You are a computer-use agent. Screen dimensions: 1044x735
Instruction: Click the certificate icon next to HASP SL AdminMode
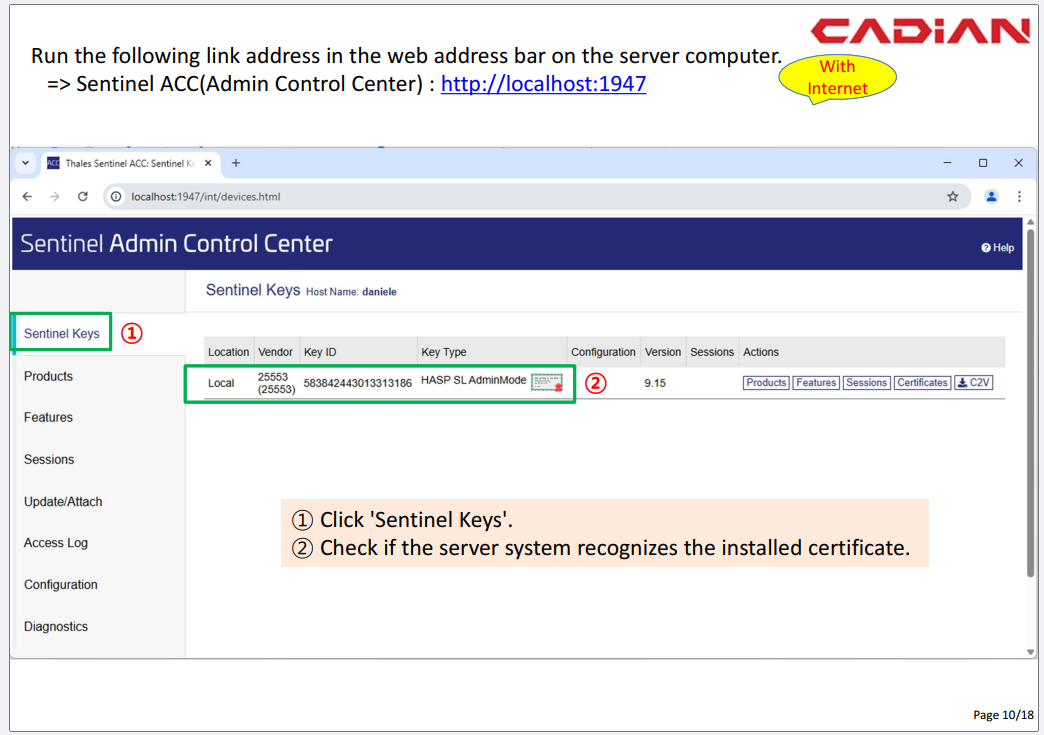click(546, 383)
